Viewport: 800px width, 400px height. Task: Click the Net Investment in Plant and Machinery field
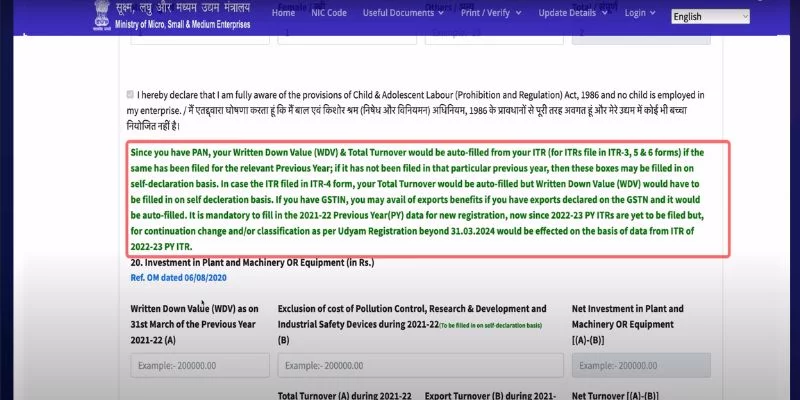coord(641,365)
